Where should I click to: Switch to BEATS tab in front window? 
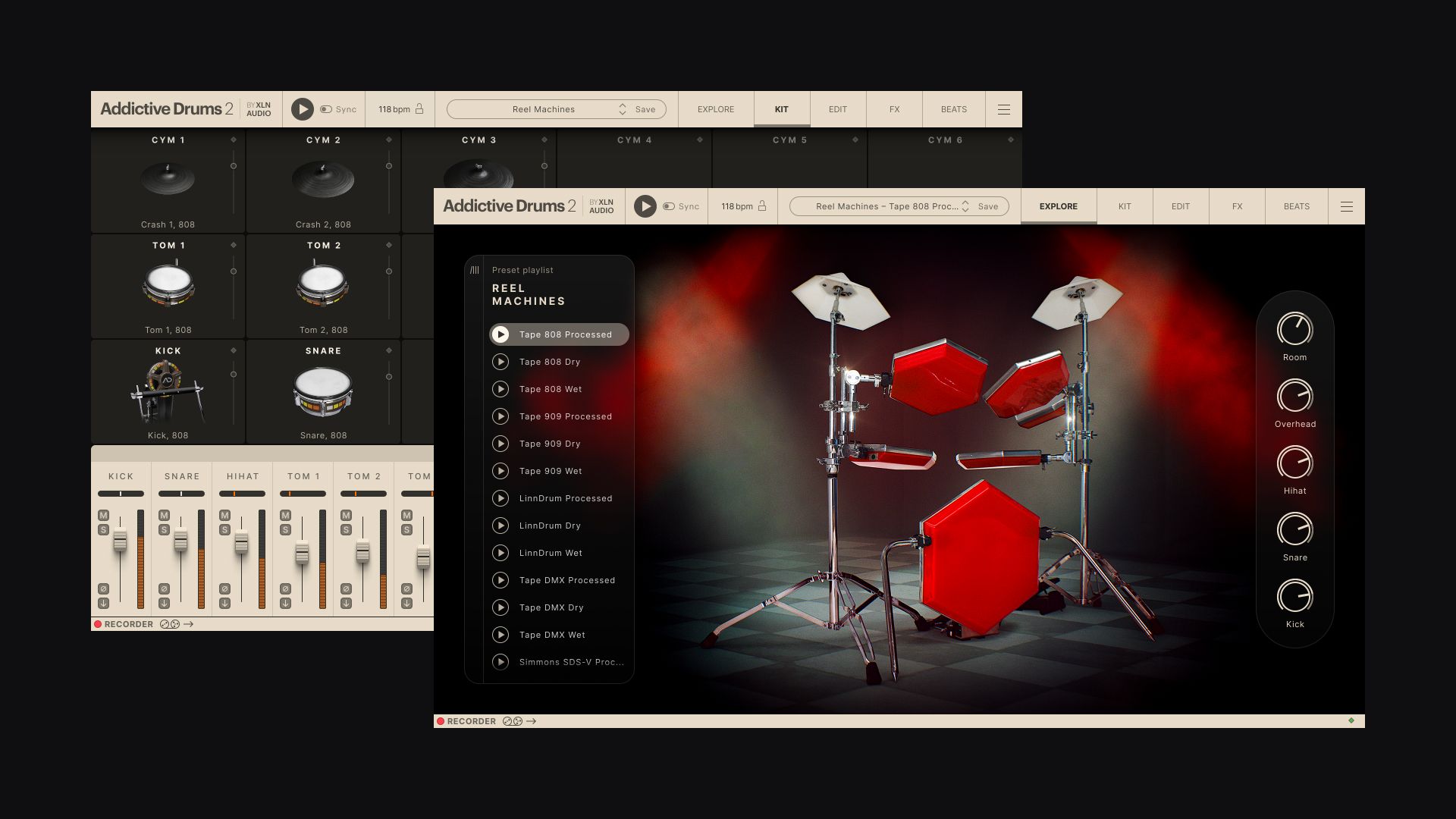[x=1297, y=206]
